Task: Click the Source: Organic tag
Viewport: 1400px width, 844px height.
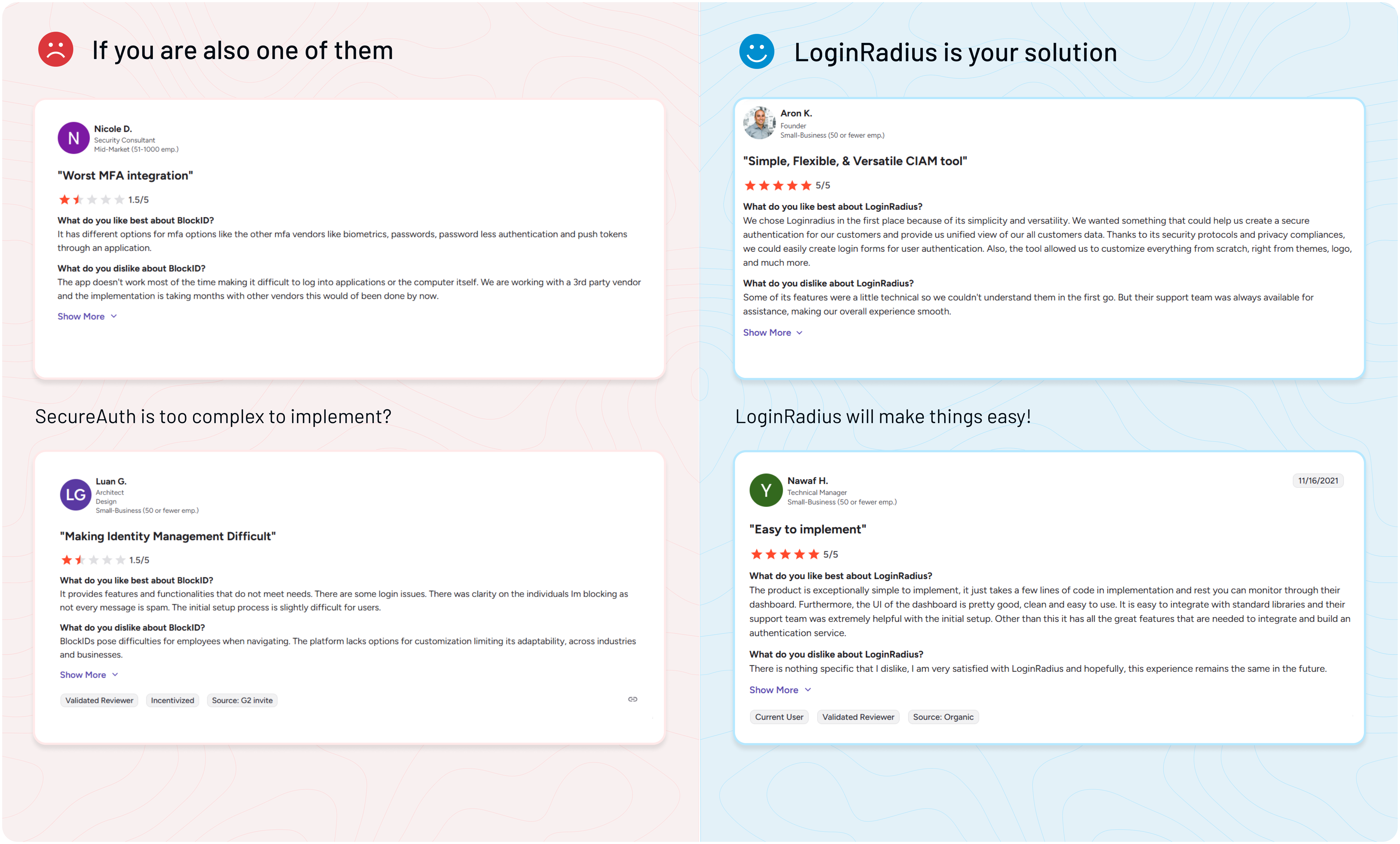Action: click(x=943, y=717)
